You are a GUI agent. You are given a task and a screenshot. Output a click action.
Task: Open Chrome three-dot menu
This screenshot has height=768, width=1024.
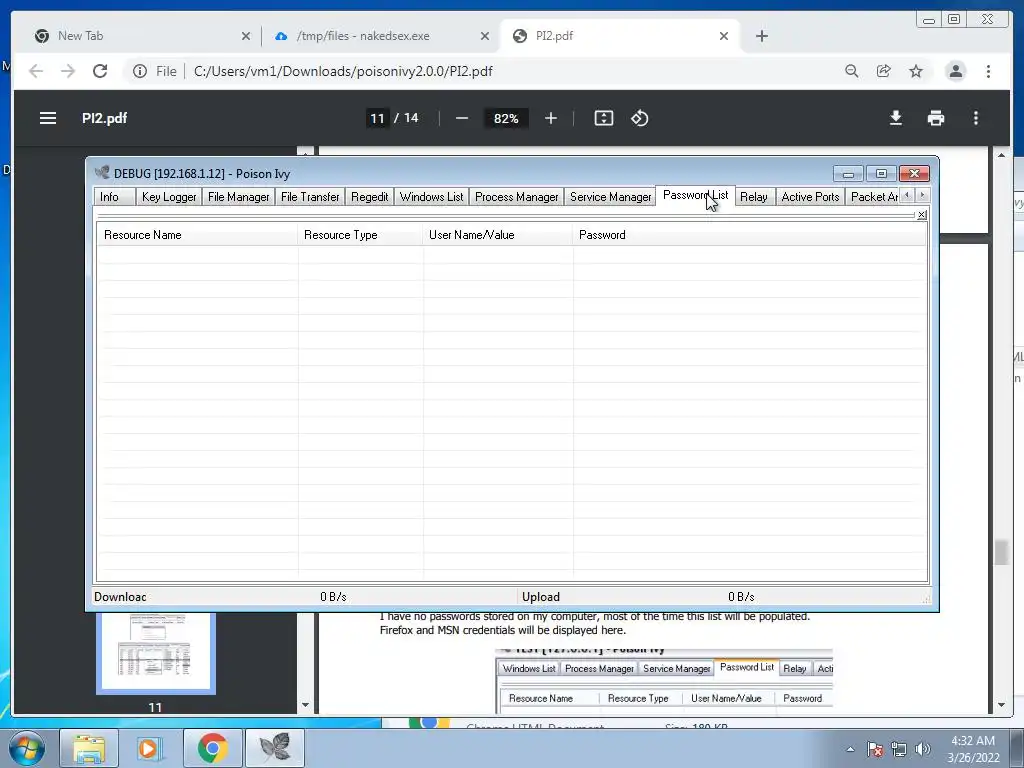point(988,71)
